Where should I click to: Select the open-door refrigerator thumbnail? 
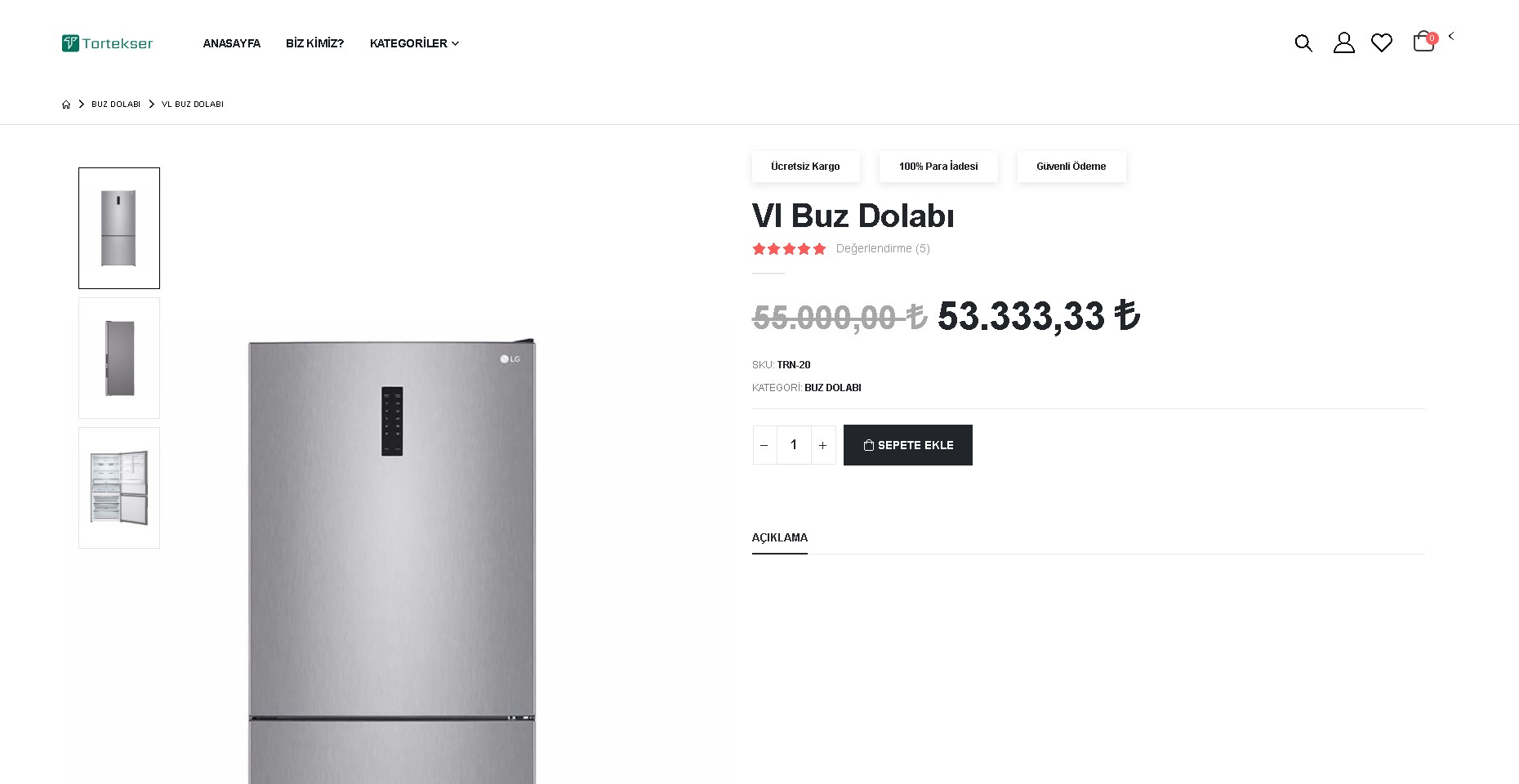click(119, 488)
